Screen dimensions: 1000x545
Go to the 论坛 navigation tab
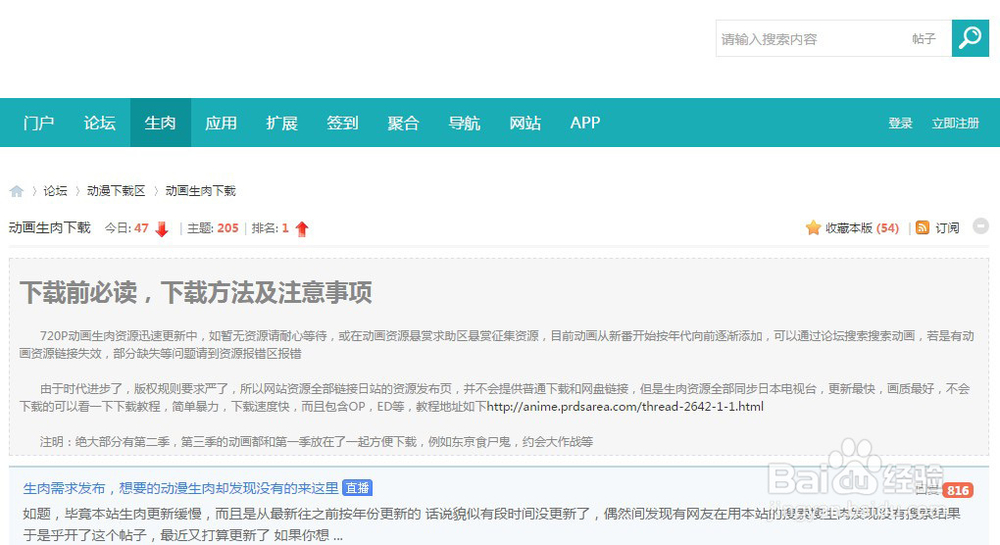click(x=99, y=122)
